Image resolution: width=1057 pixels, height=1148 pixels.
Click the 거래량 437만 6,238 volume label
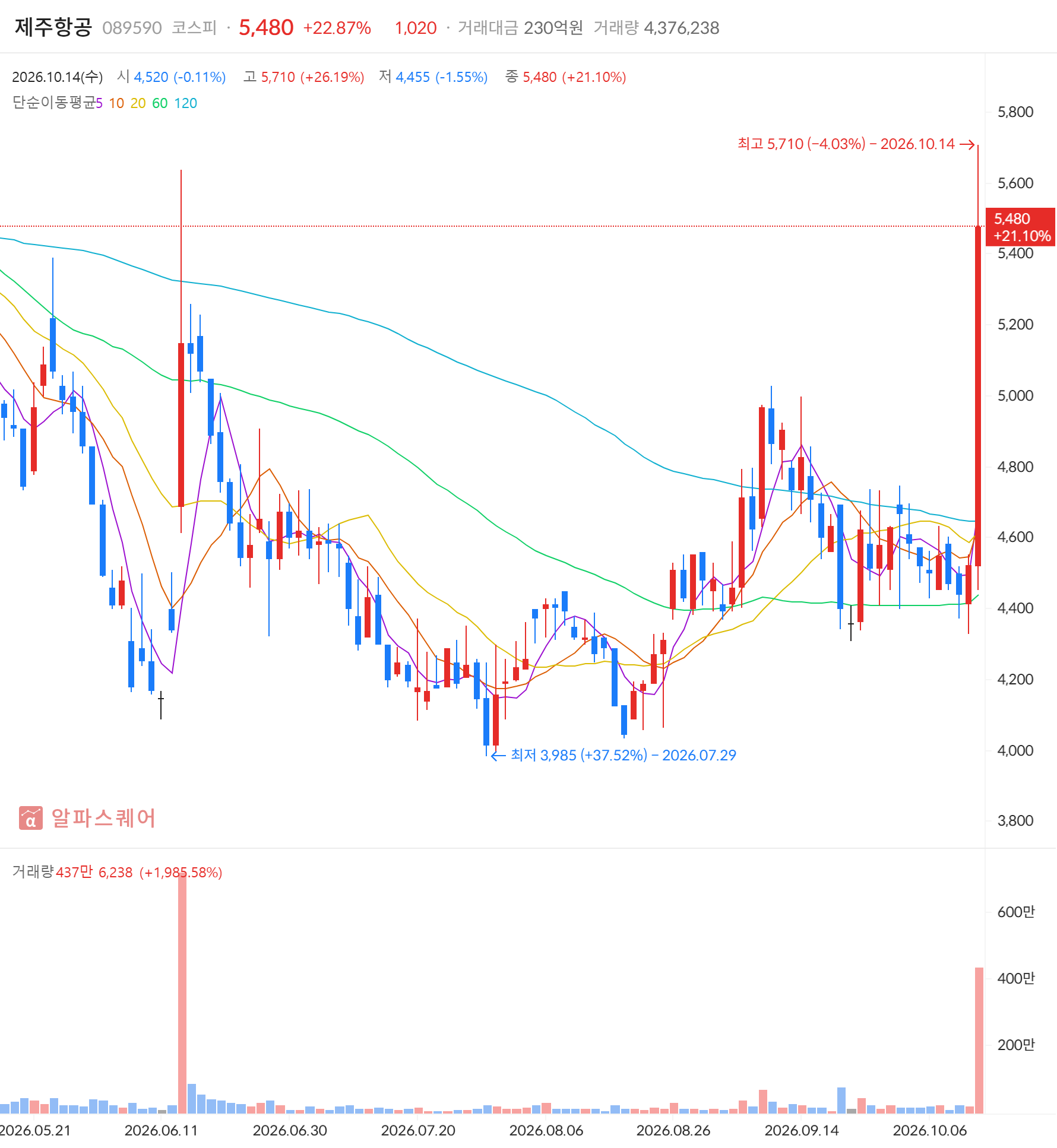click(x=117, y=872)
